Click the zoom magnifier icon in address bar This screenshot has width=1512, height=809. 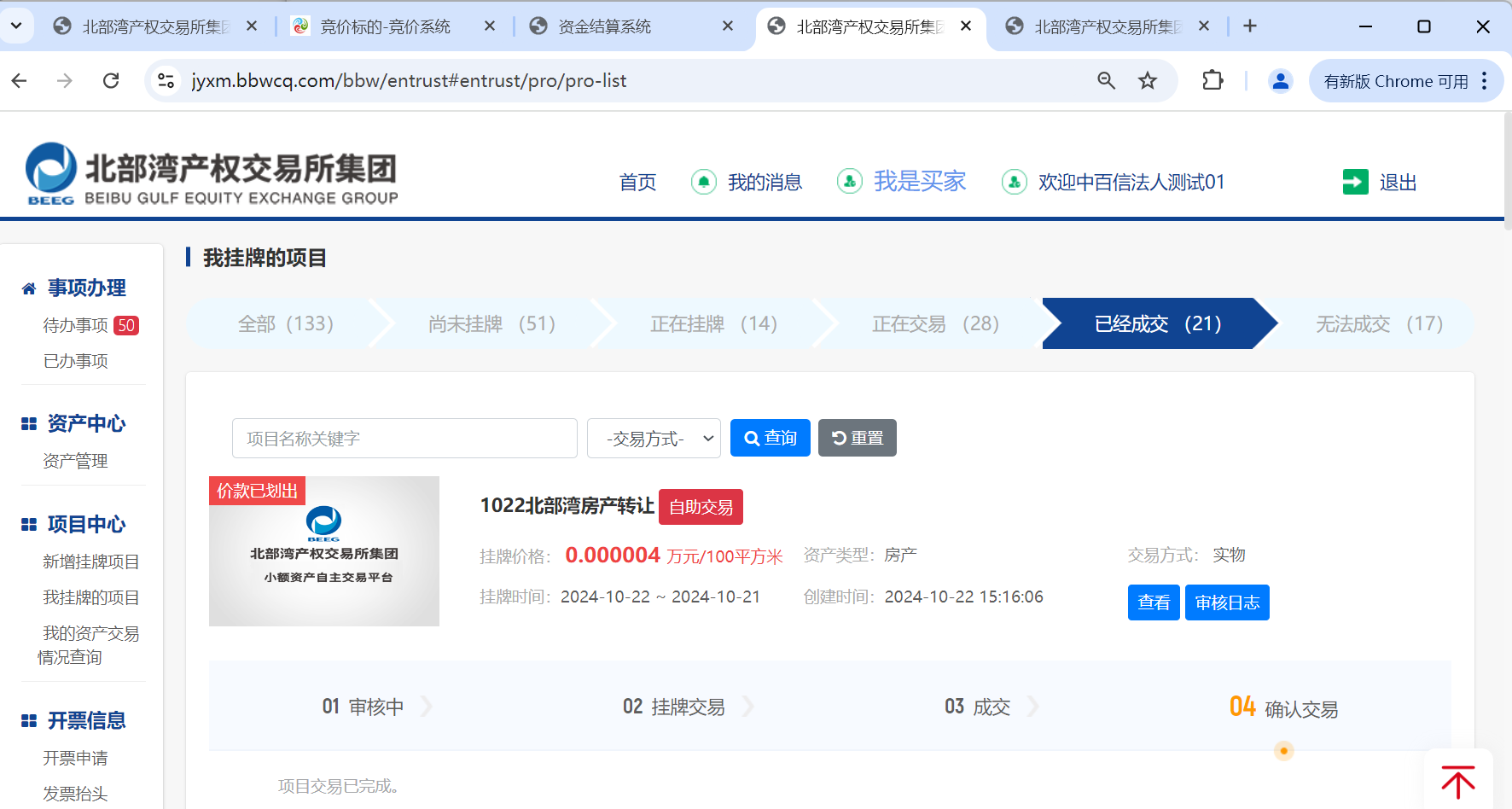point(1106,80)
